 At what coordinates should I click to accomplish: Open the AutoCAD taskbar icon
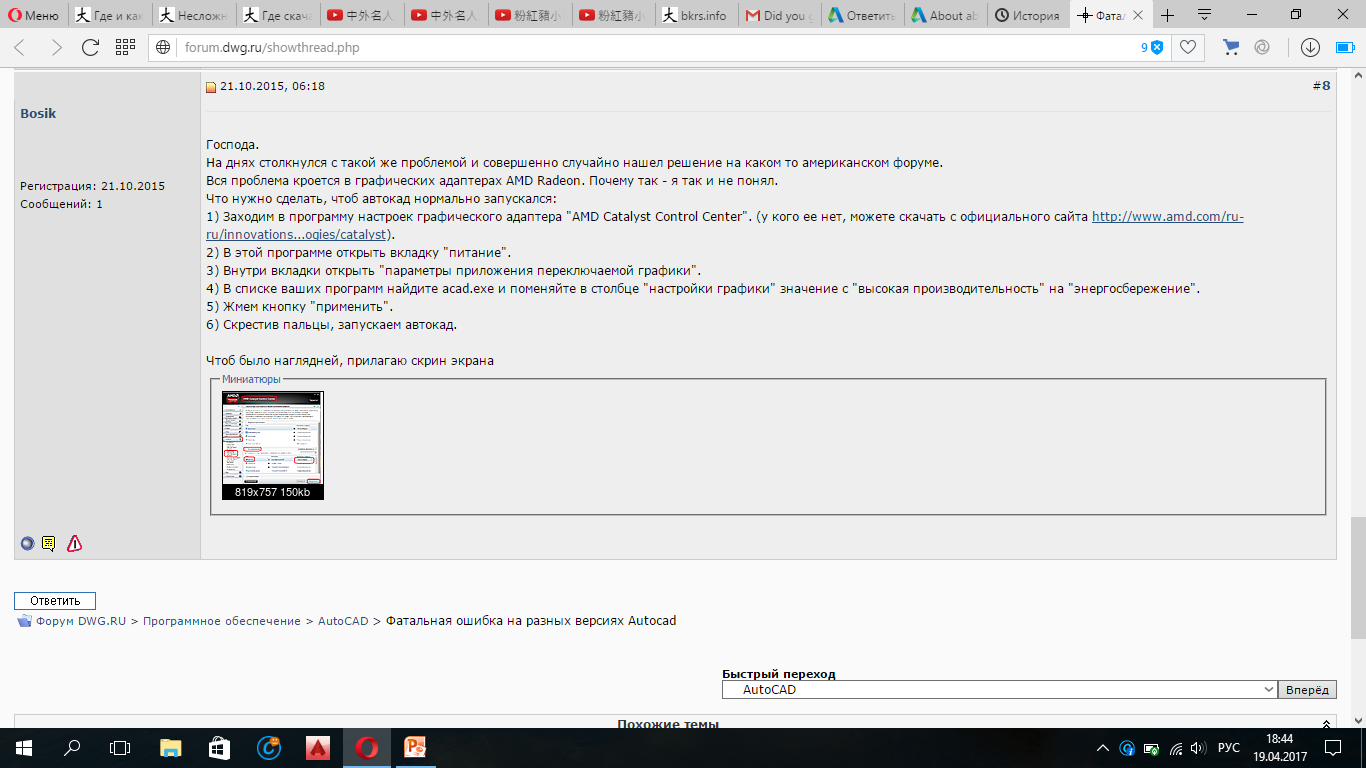point(318,748)
